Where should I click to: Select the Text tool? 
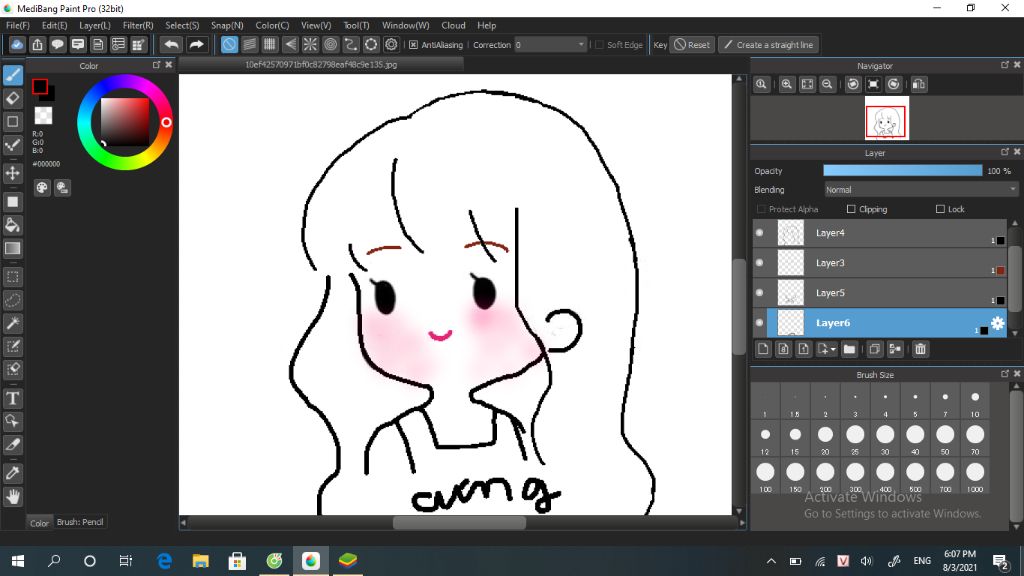(x=12, y=398)
